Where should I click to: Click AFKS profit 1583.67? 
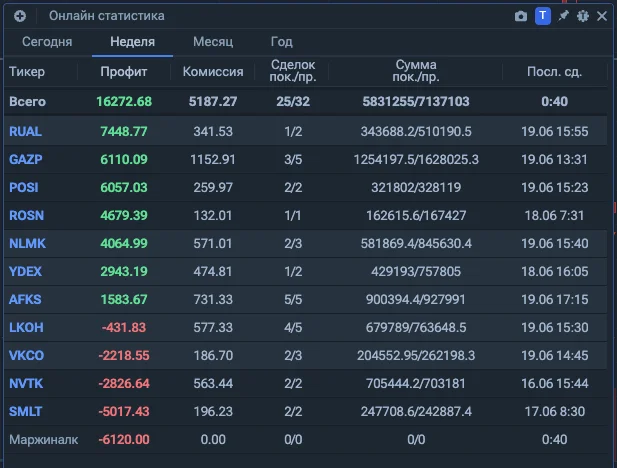coord(124,300)
